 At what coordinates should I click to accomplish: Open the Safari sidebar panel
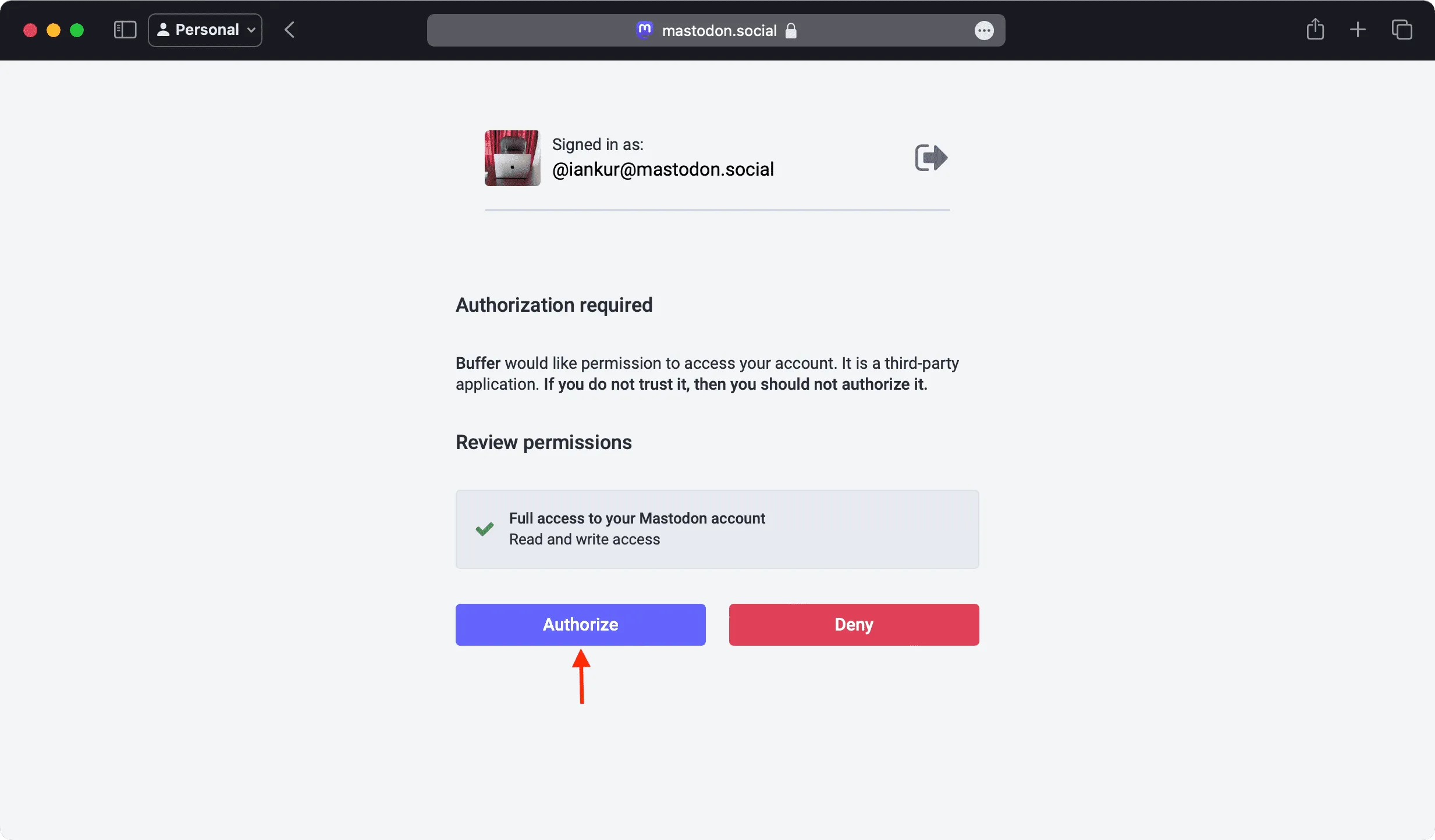point(125,29)
